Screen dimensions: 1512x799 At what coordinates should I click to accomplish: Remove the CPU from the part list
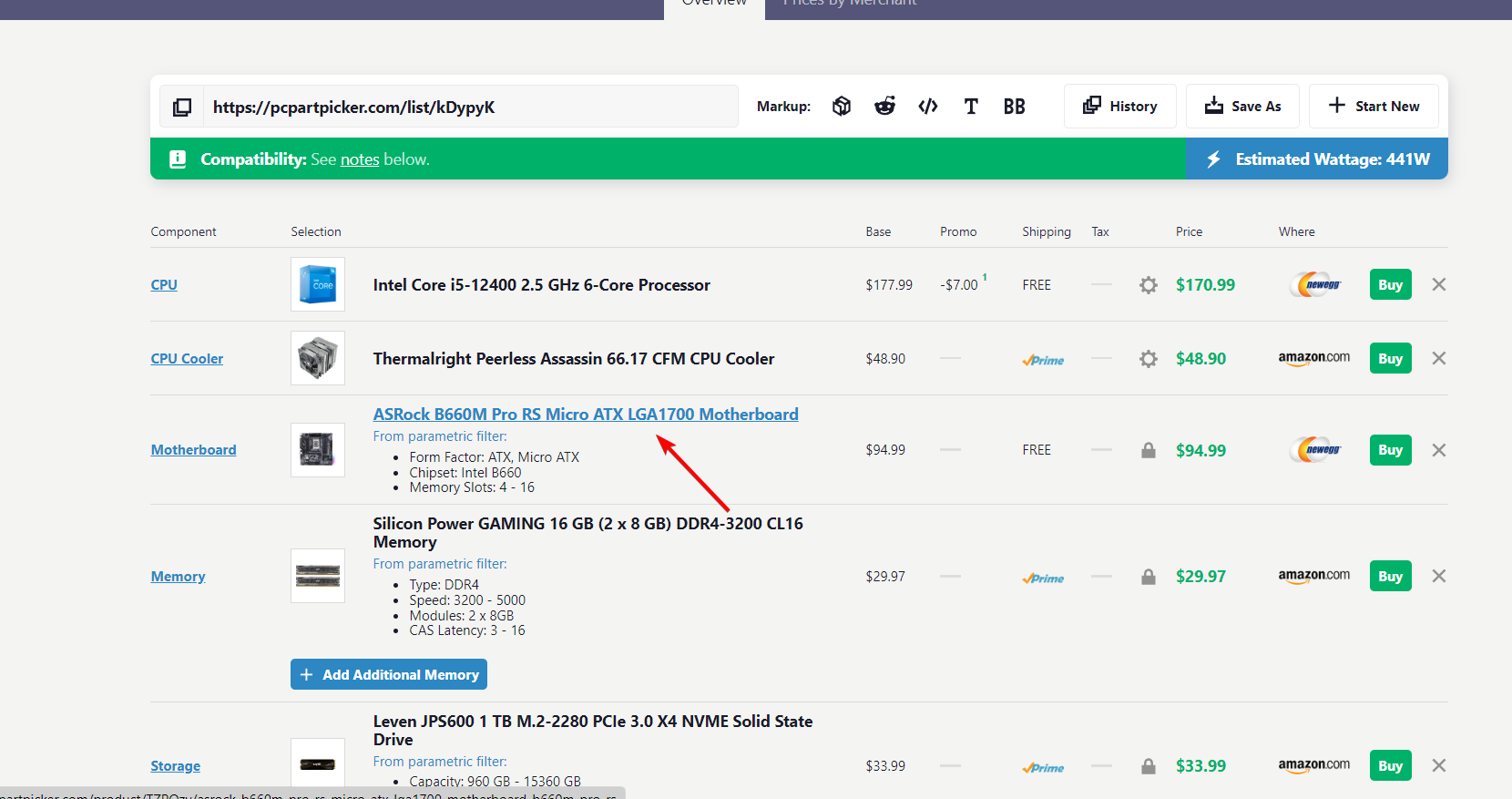coord(1439,284)
